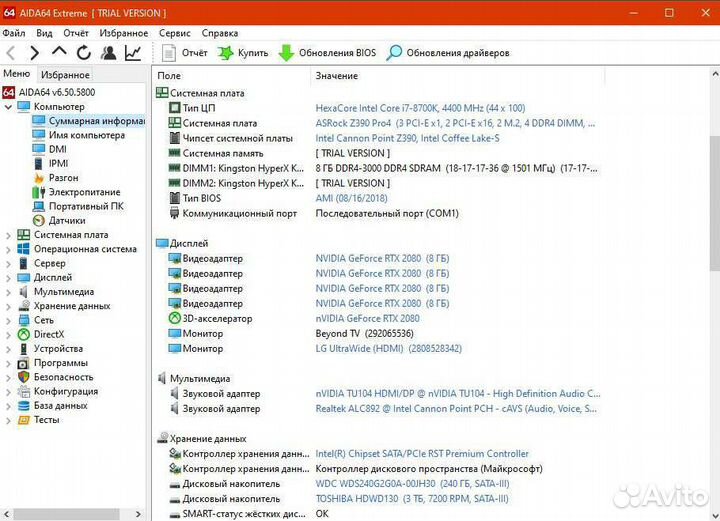The image size is (720, 521).
Task: Open the Отчёт menu in menu bar
Action: pyautogui.click(x=76, y=33)
